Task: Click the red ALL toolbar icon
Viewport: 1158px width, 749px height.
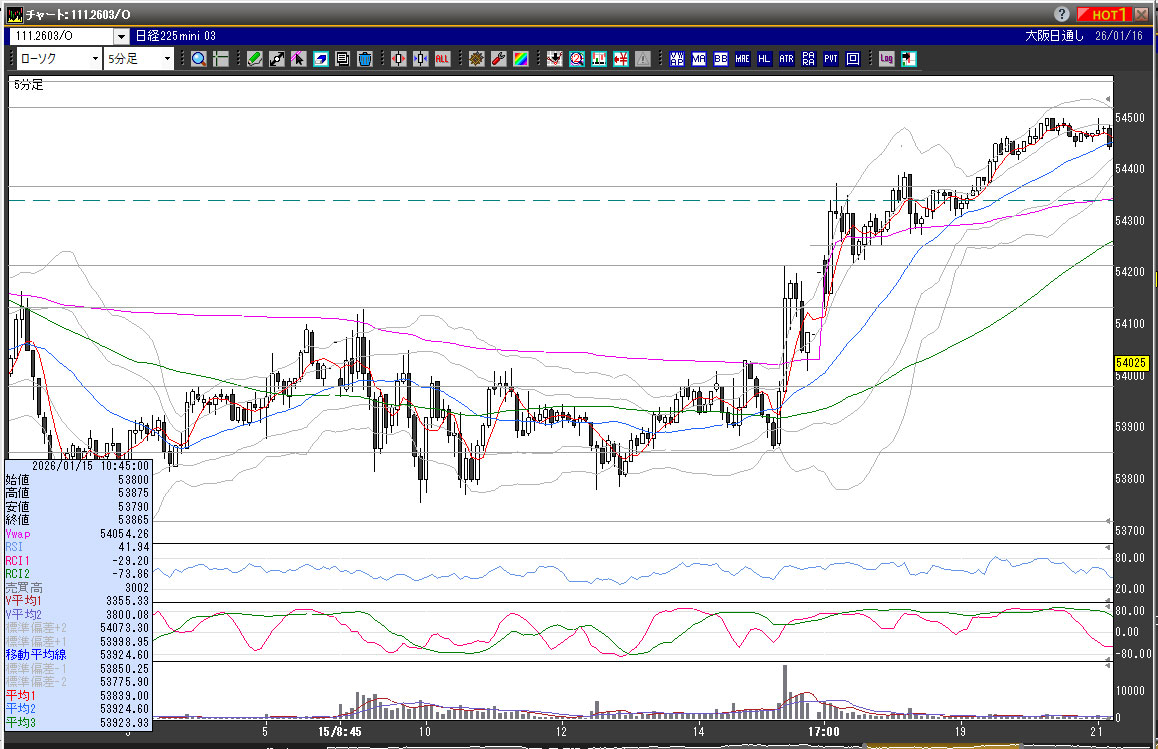Action: 442,59
